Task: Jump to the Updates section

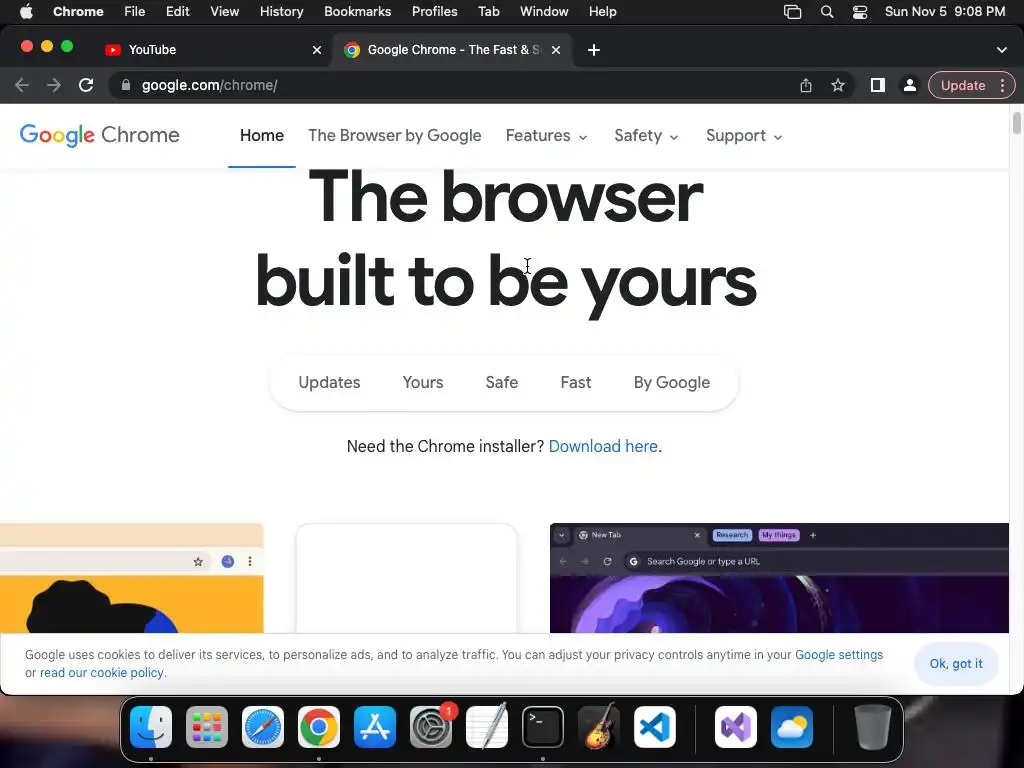Action: (329, 383)
